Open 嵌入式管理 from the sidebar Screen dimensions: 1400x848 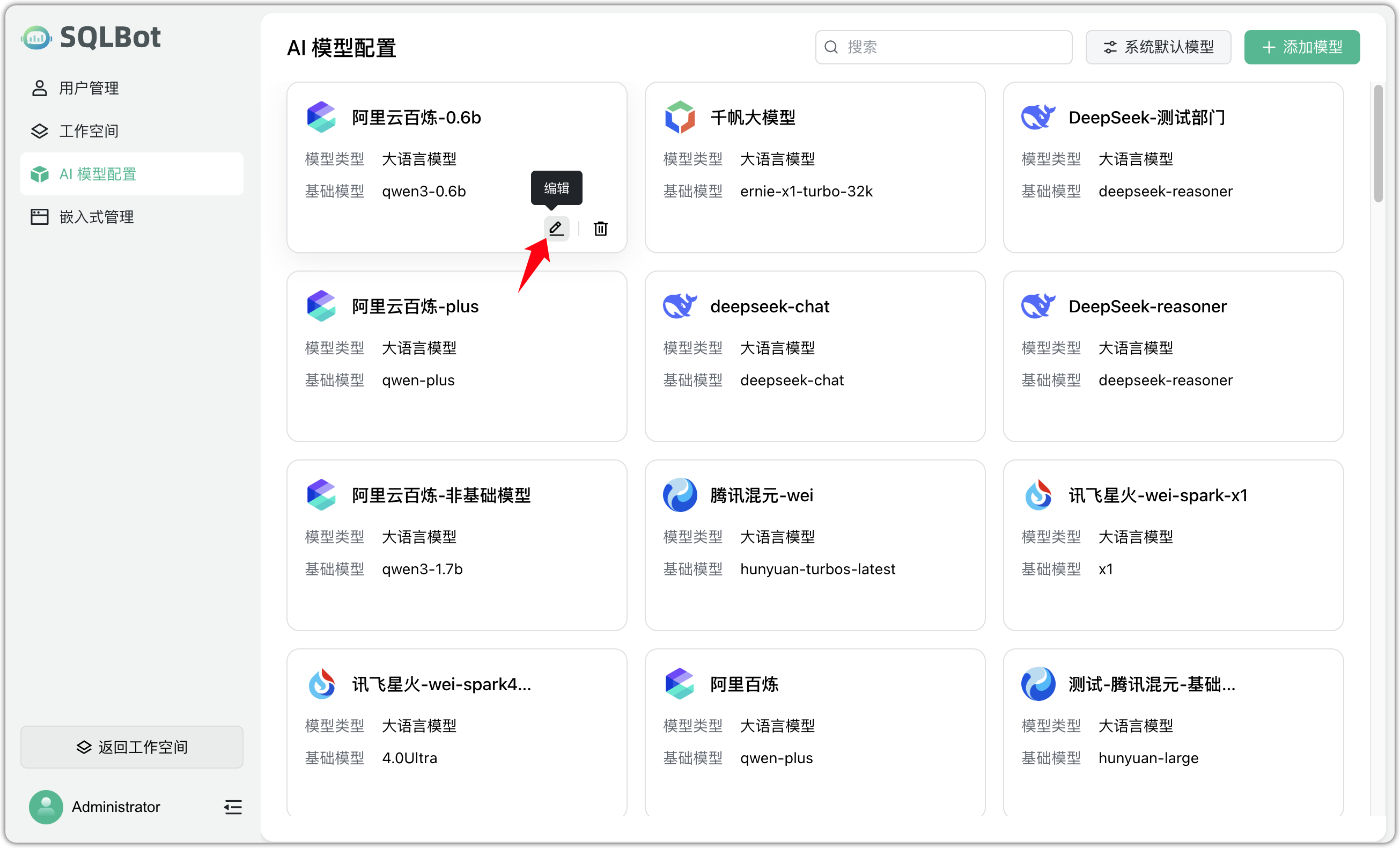click(97, 216)
